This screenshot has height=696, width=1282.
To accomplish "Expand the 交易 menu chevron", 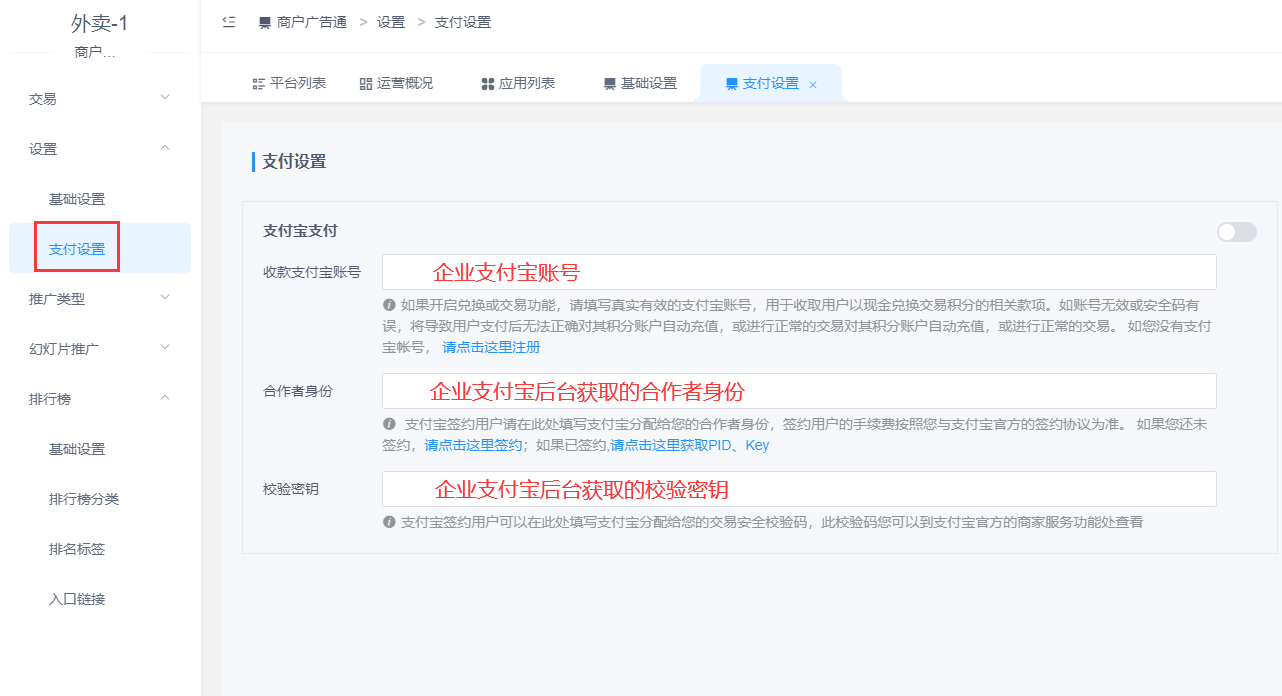I will pos(166,97).
